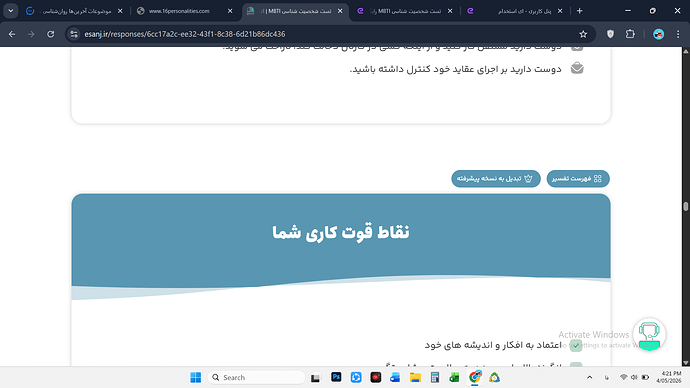
Task: Open the Wi-Fi network tray icon
Action: point(624,377)
